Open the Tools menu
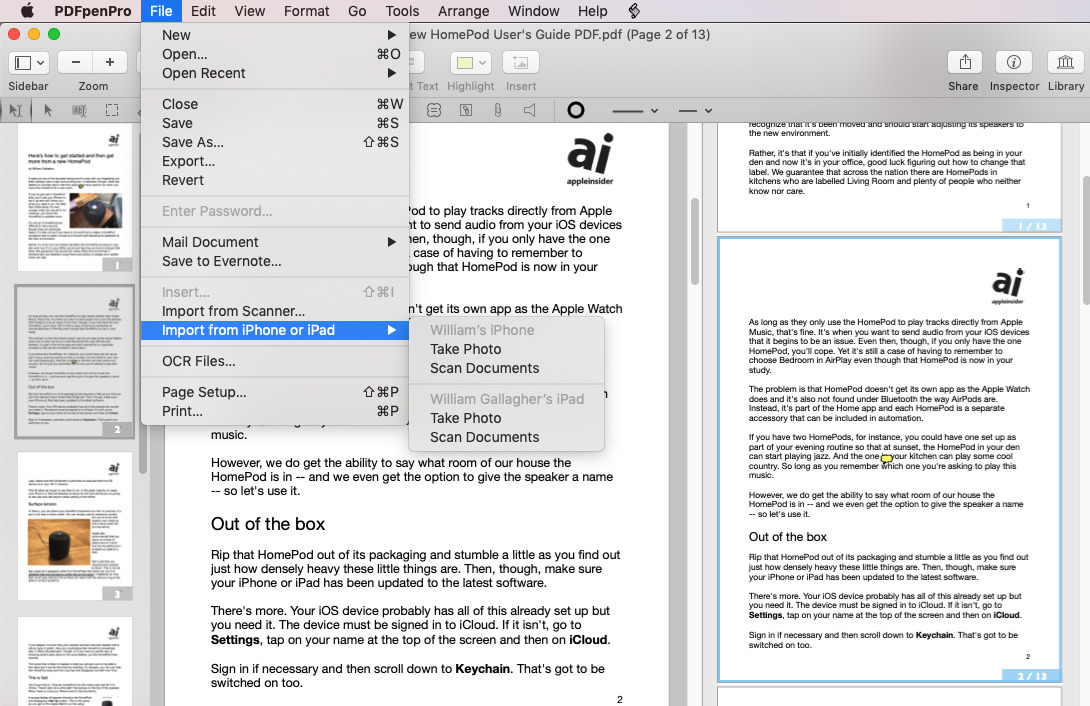This screenshot has width=1090, height=706. click(402, 11)
